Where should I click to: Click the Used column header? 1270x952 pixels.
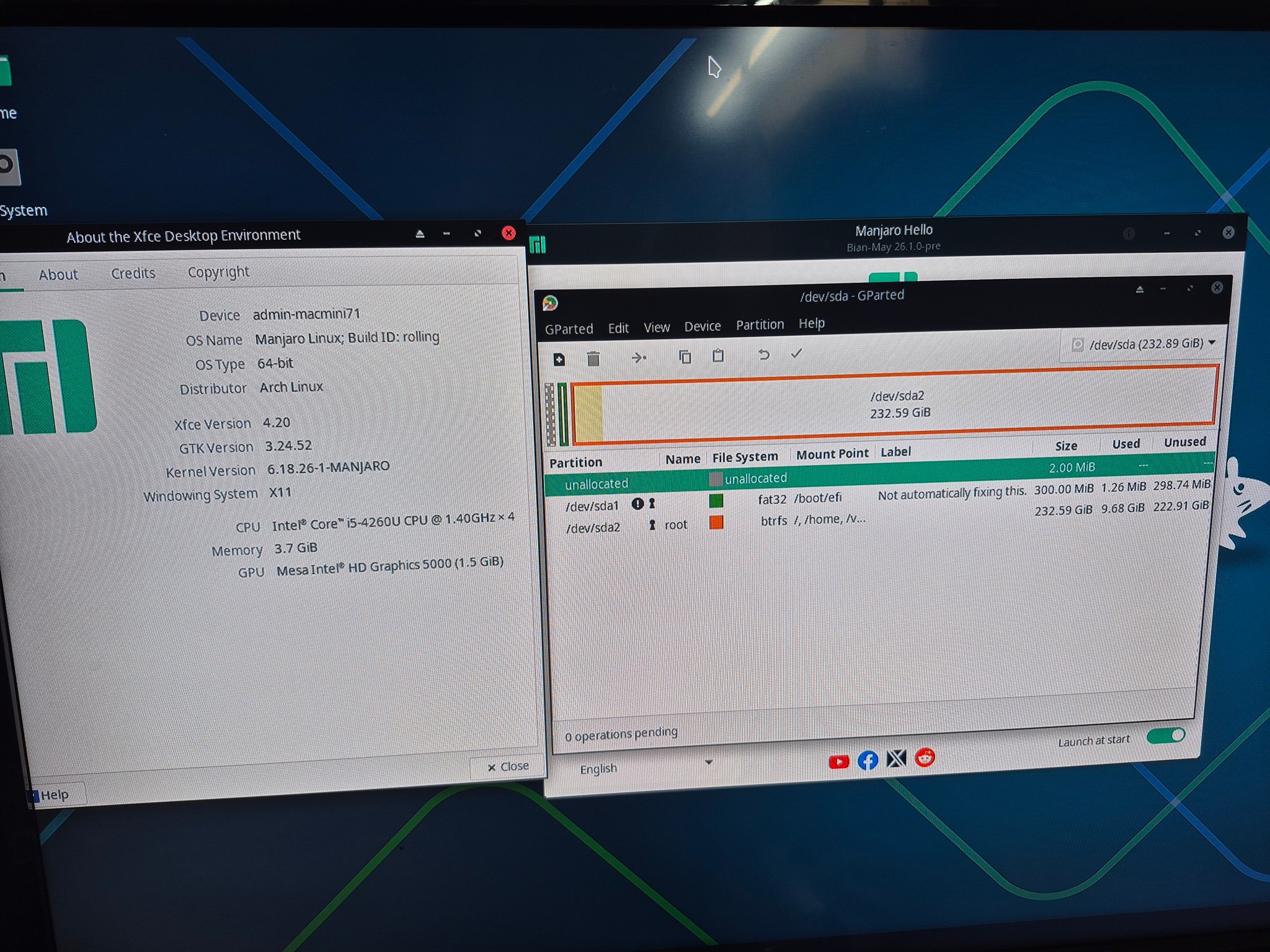(x=1126, y=444)
